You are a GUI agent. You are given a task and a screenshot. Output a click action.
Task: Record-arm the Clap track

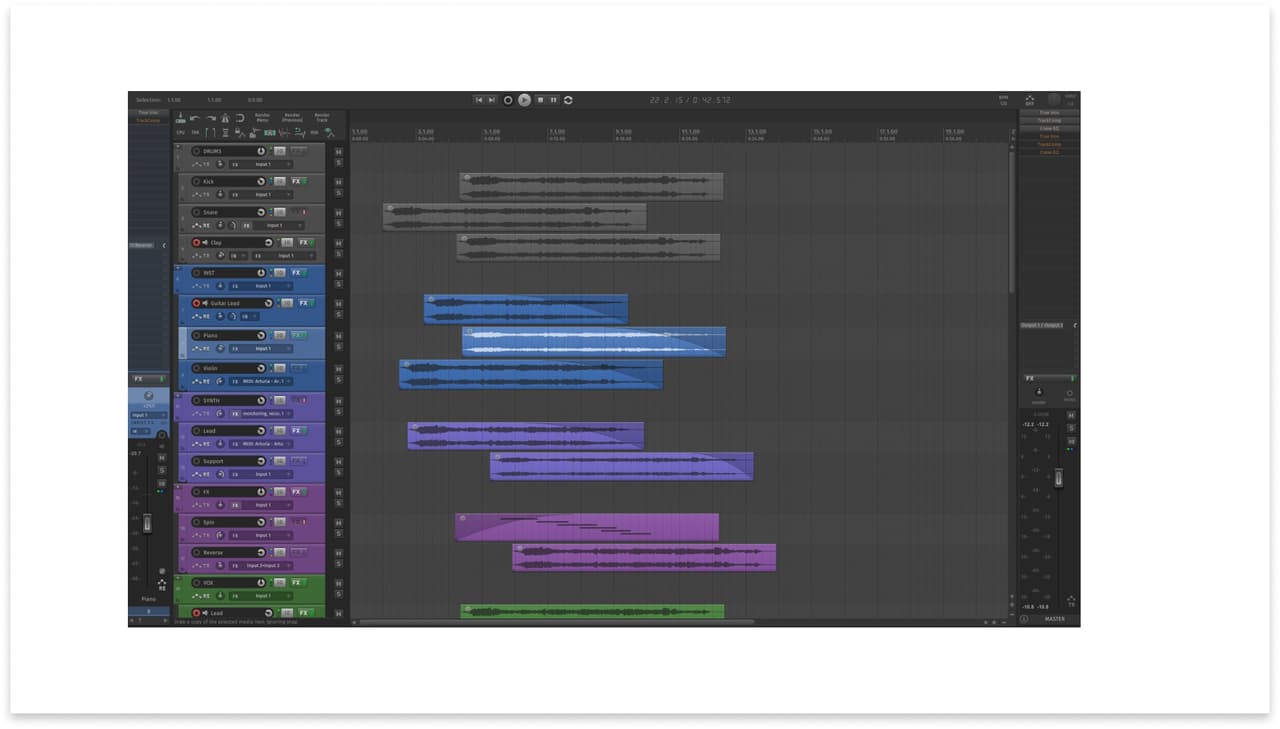(197, 243)
